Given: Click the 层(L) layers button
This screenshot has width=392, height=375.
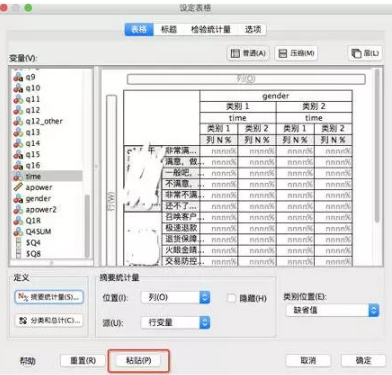Looking at the screenshot, I should click(365, 53).
